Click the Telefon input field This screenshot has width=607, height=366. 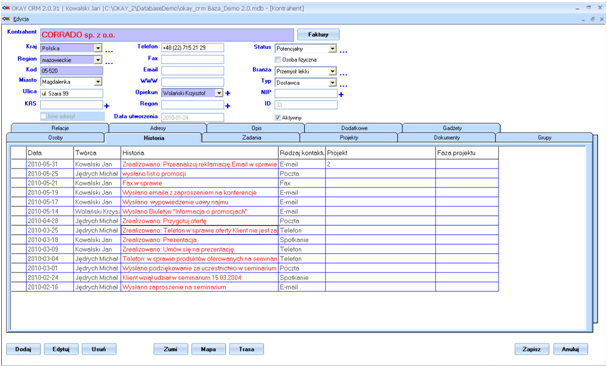pyautogui.click(x=192, y=48)
